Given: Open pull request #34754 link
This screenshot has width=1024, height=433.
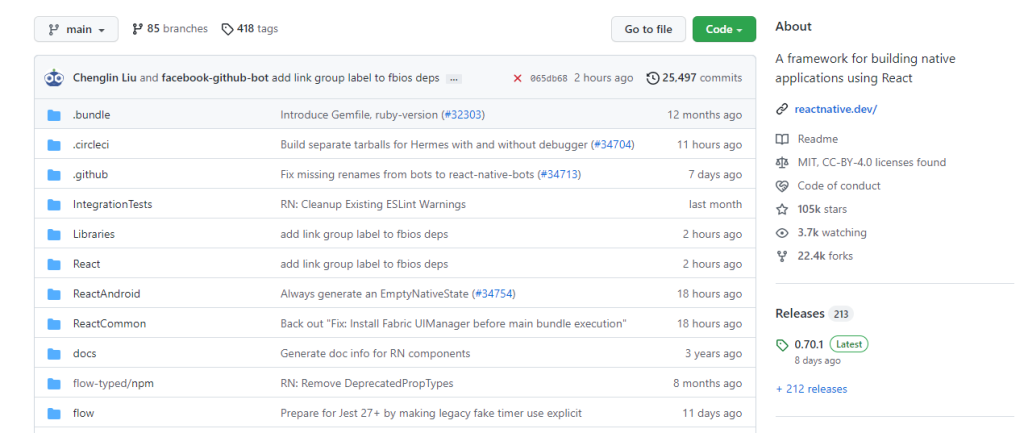Looking at the screenshot, I should pos(494,294).
